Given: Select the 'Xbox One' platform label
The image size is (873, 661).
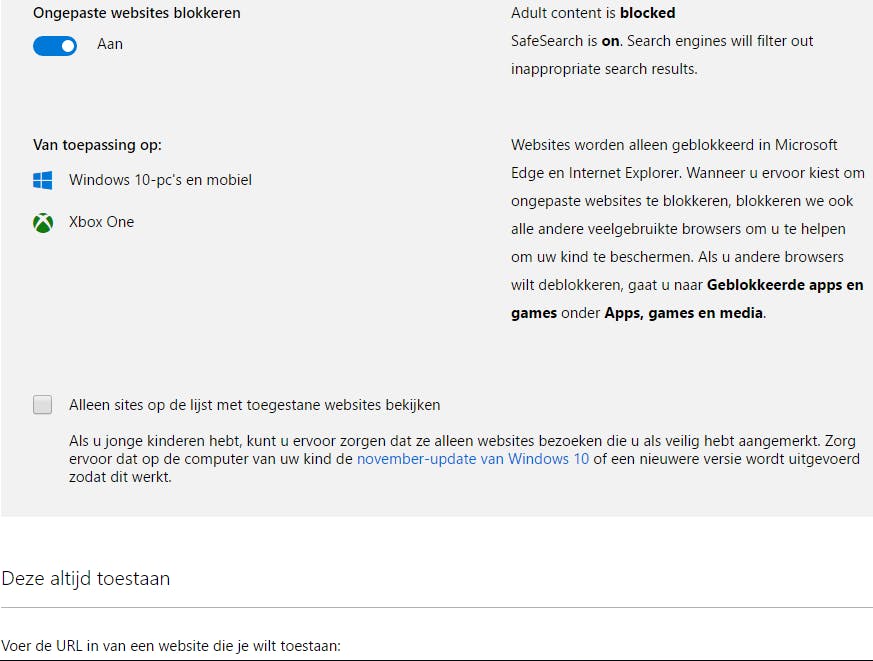Looking at the screenshot, I should pos(101,222).
